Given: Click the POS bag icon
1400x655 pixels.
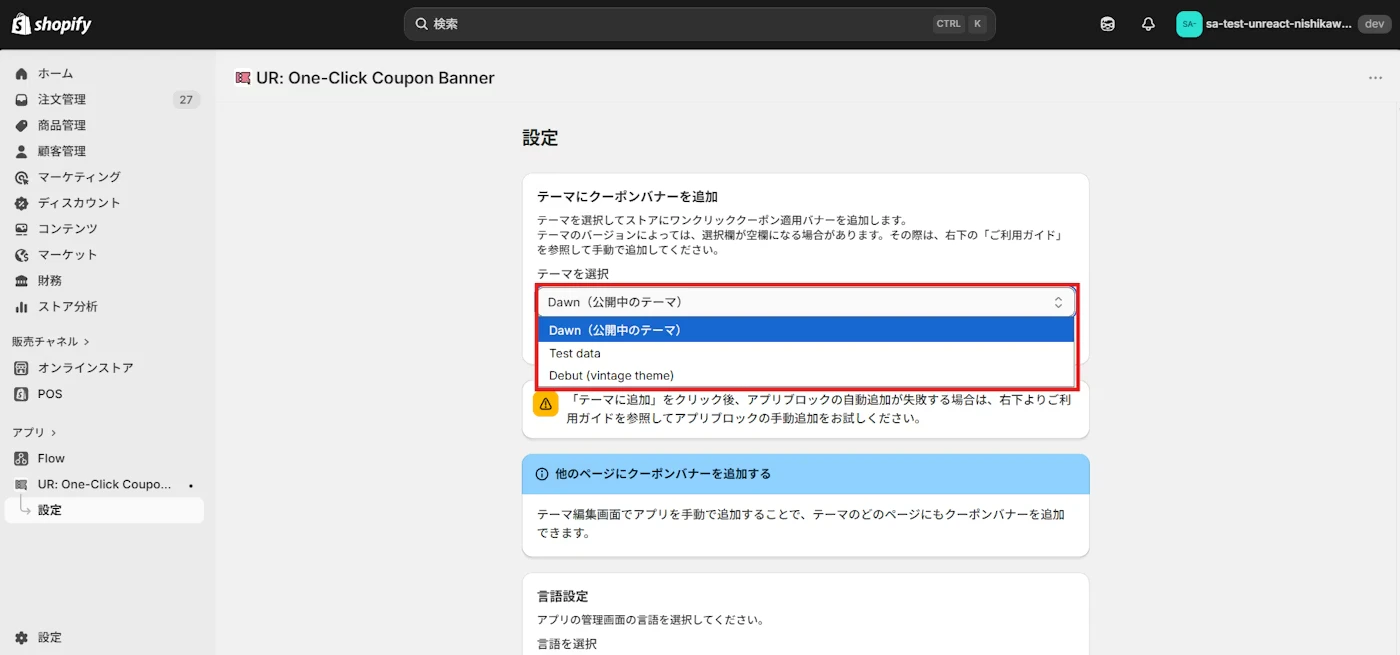Looking at the screenshot, I should 21,394.
